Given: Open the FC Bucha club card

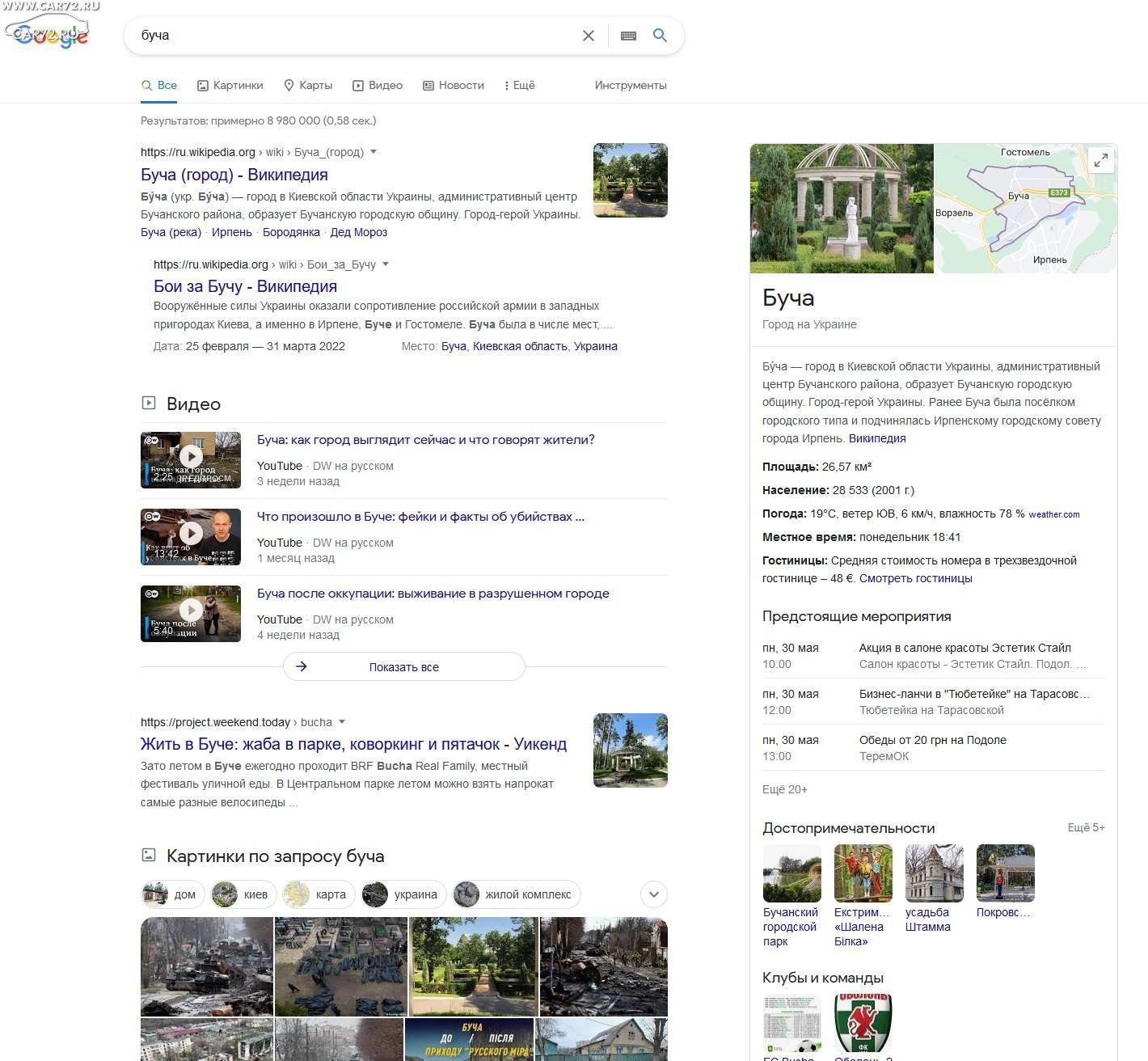Looking at the screenshot, I should click(792, 1027).
